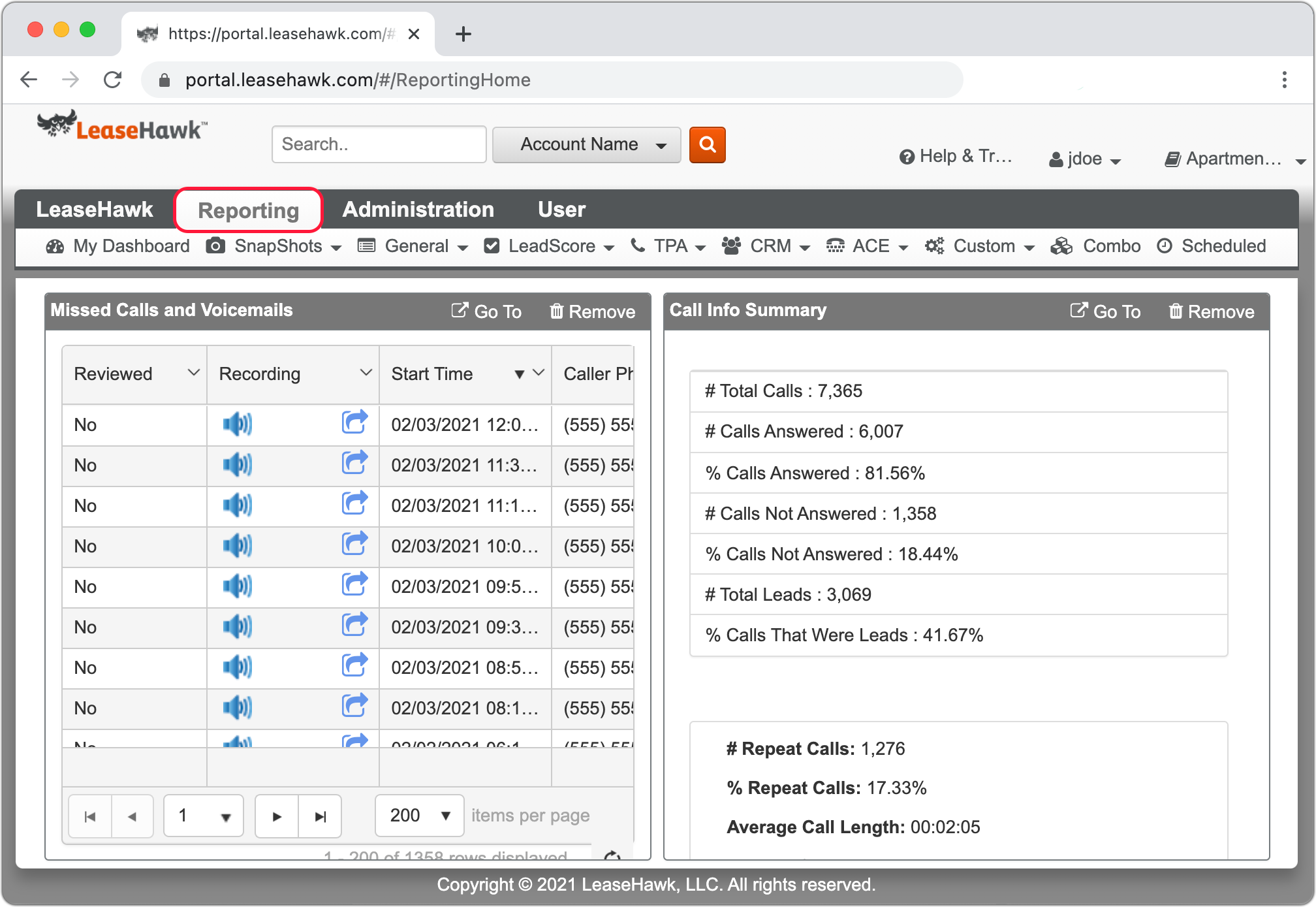The width and height of the screenshot is (1316, 907).
Task: Click the orange search magnifier button
Action: [708, 144]
